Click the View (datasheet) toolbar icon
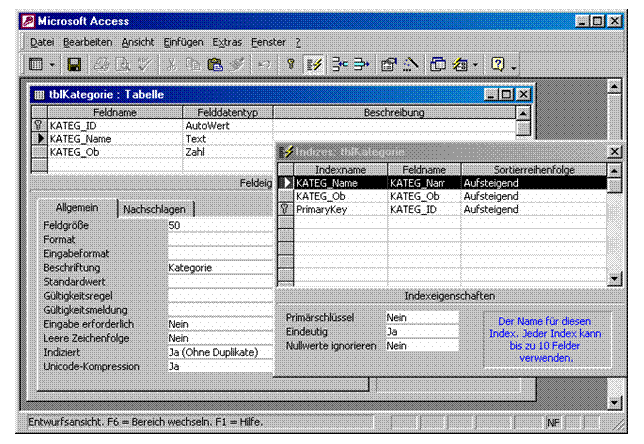The image size is (644, 444). tap(36, 64)
